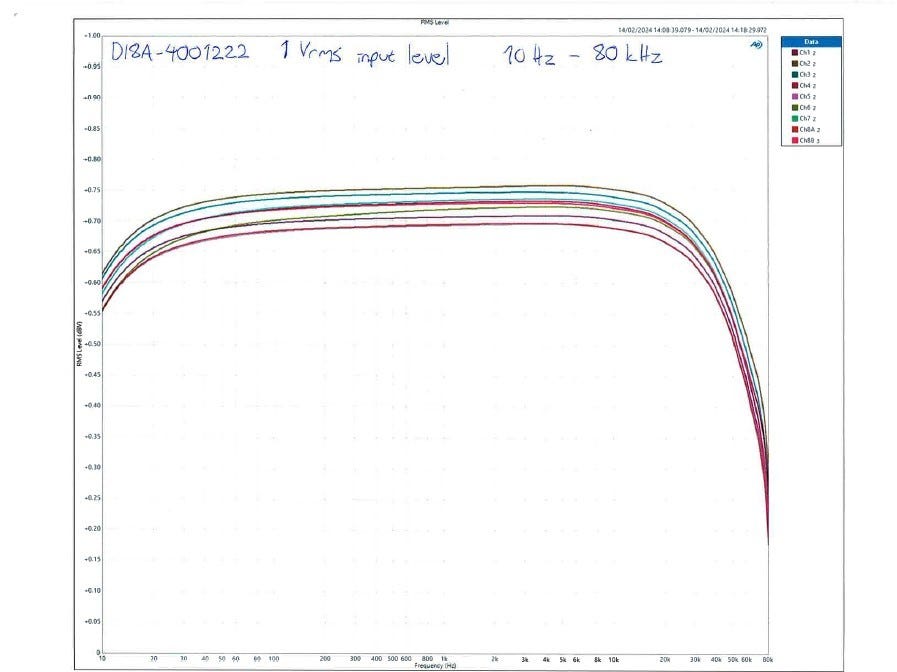Click the Ch8B pink color swatch
This screenshot has width=897, height=672.
[795, 140]
